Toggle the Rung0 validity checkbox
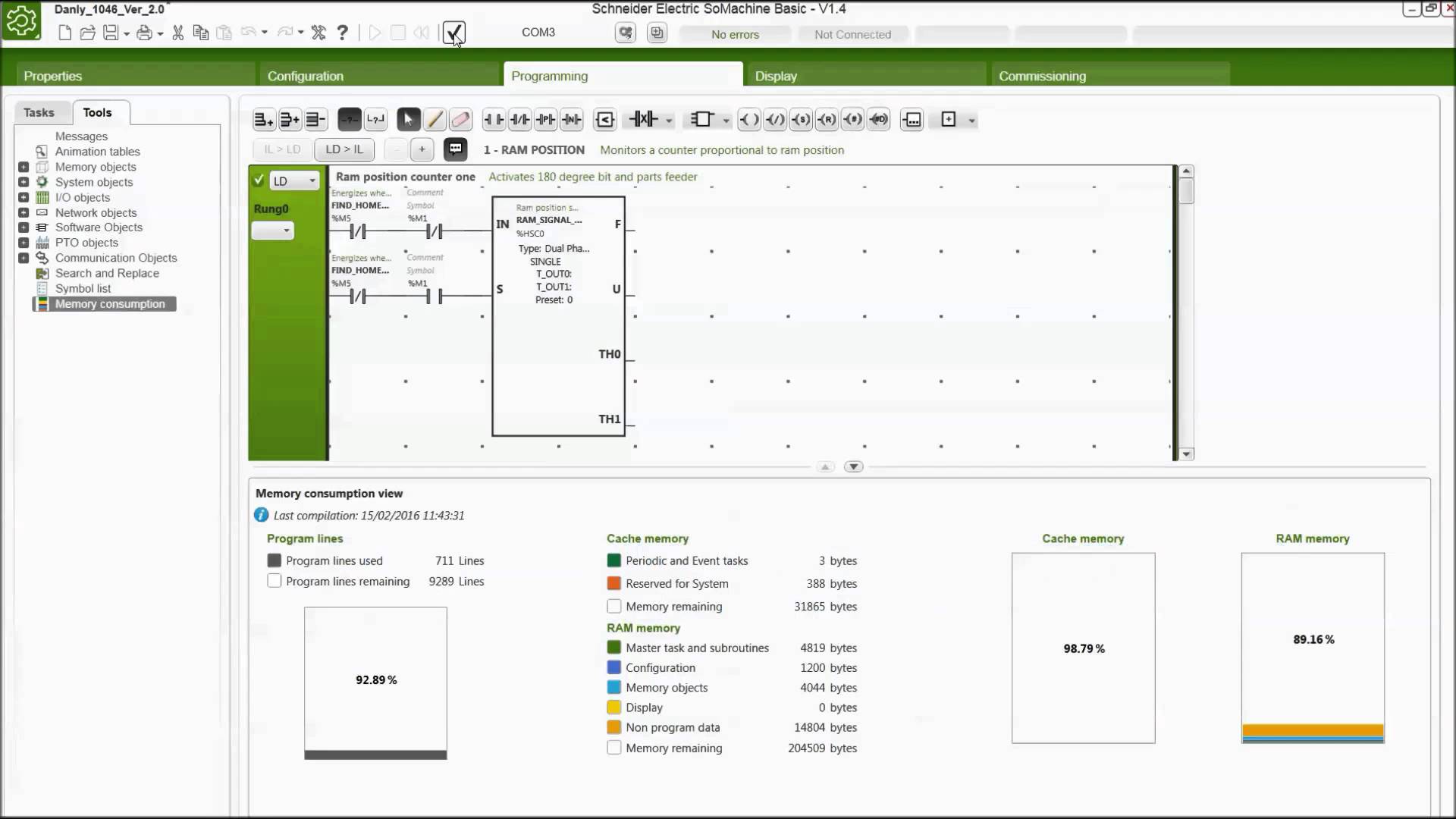 259,180
